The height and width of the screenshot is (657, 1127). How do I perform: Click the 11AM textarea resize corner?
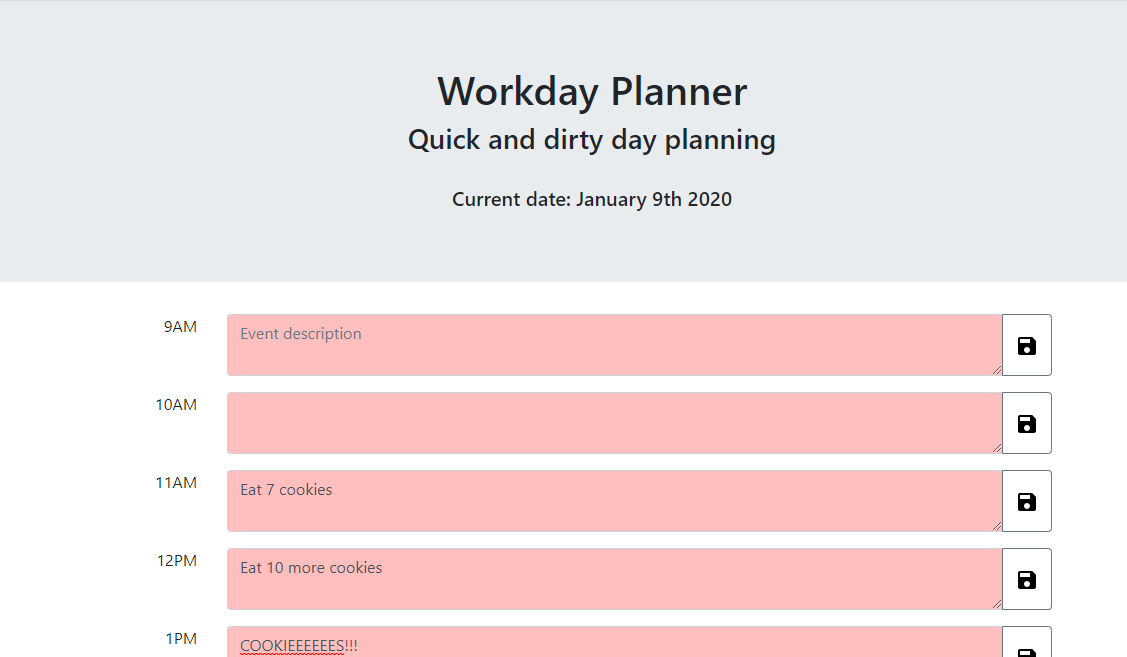(996, 525)
